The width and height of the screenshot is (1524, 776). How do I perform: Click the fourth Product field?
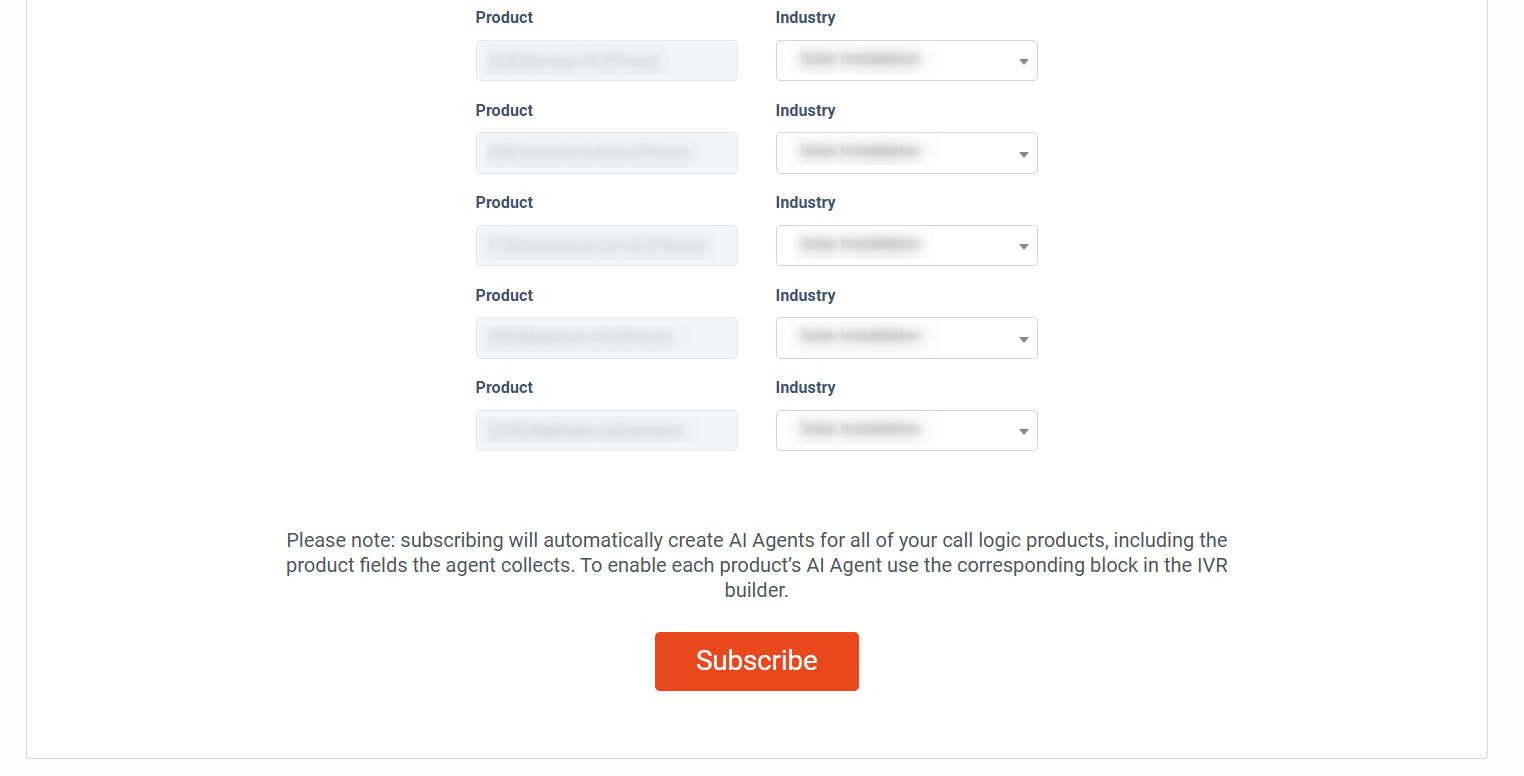point(606,338)
